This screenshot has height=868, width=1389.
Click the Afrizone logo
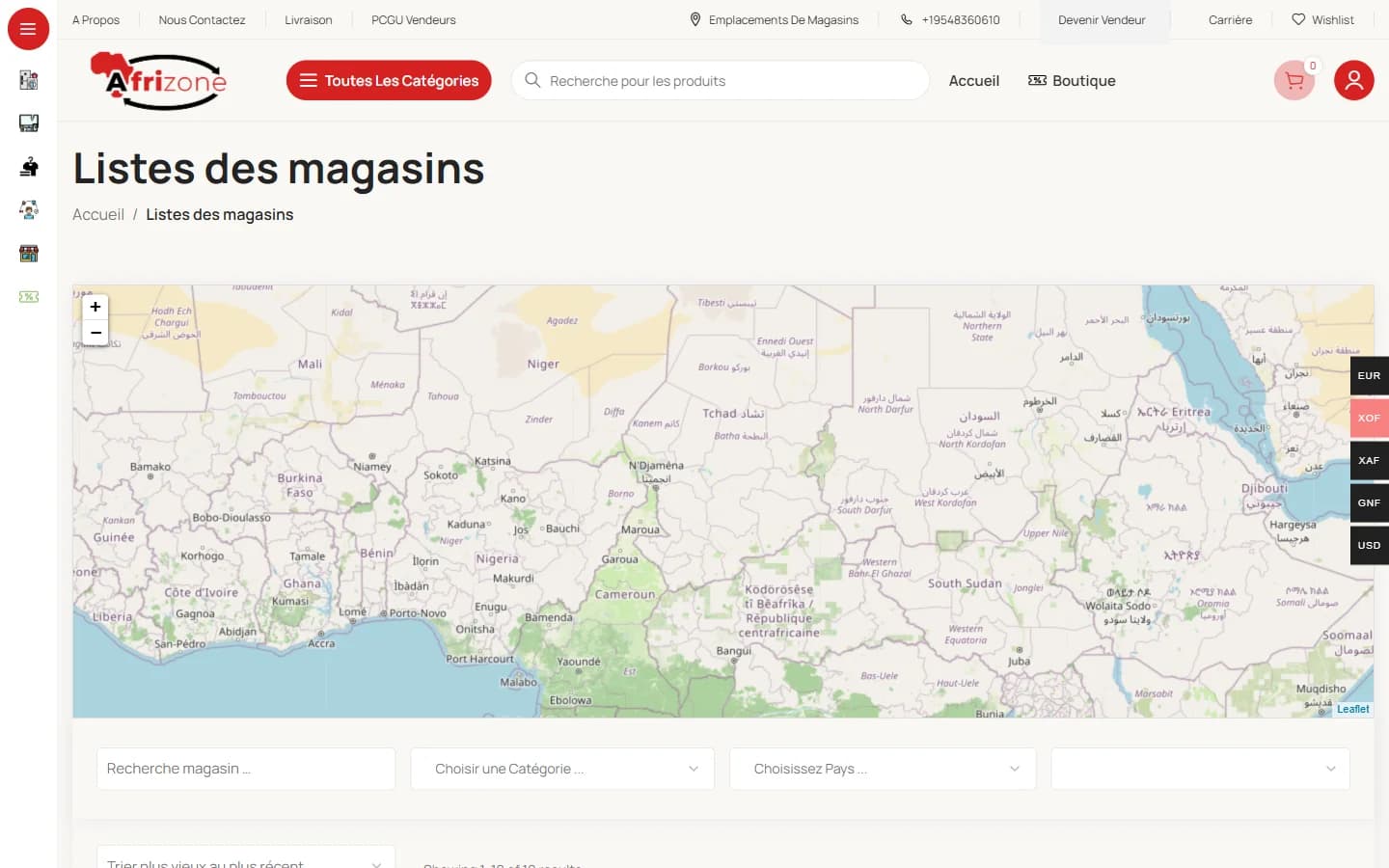(158, 81)
